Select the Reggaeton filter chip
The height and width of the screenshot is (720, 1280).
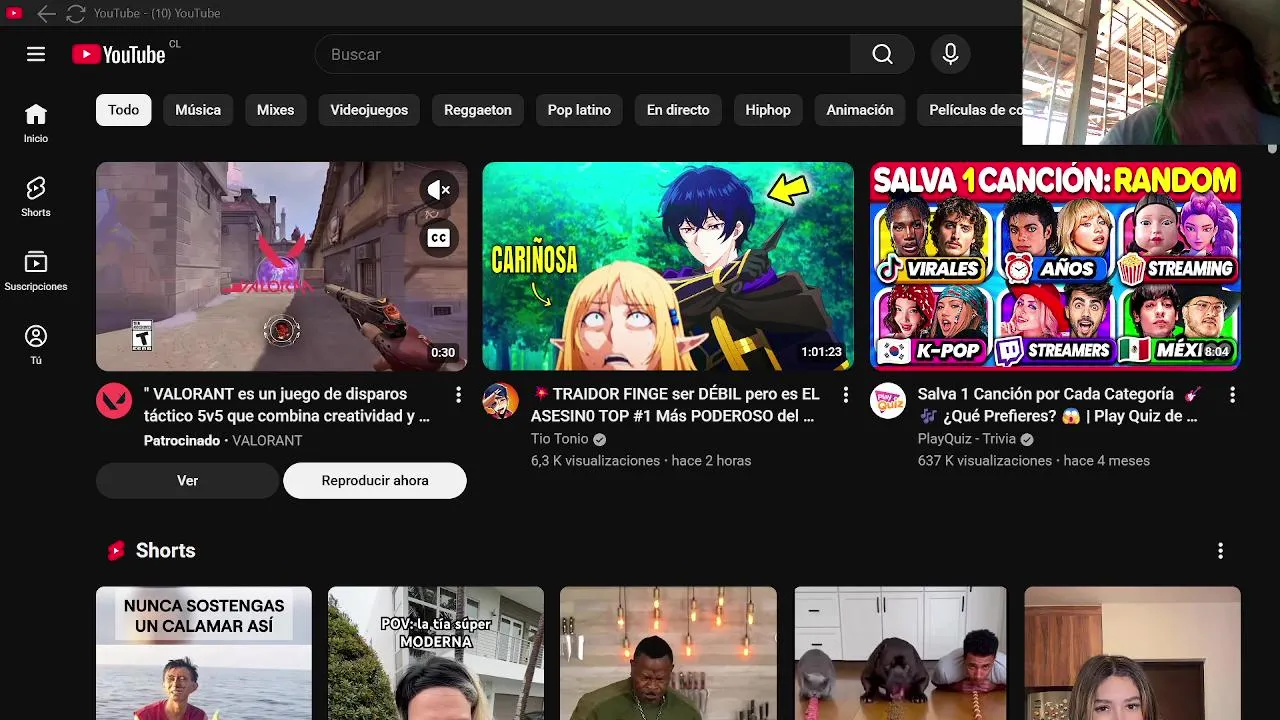[x=478, y=110]
